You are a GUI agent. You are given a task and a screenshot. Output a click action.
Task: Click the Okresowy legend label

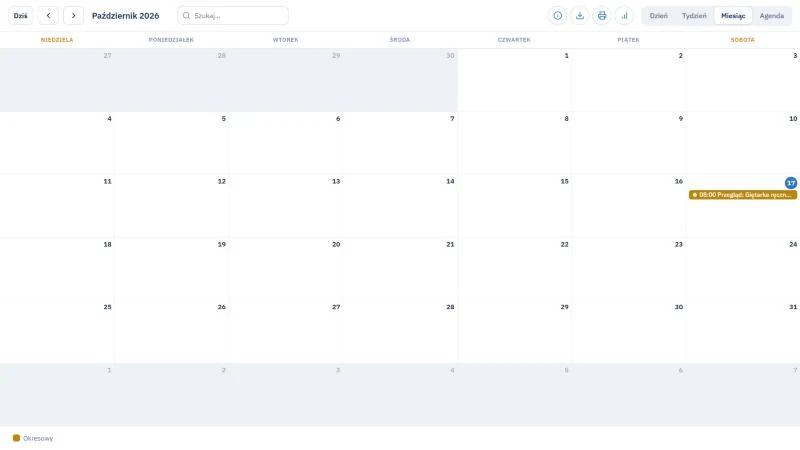click(x=38, y=438)
